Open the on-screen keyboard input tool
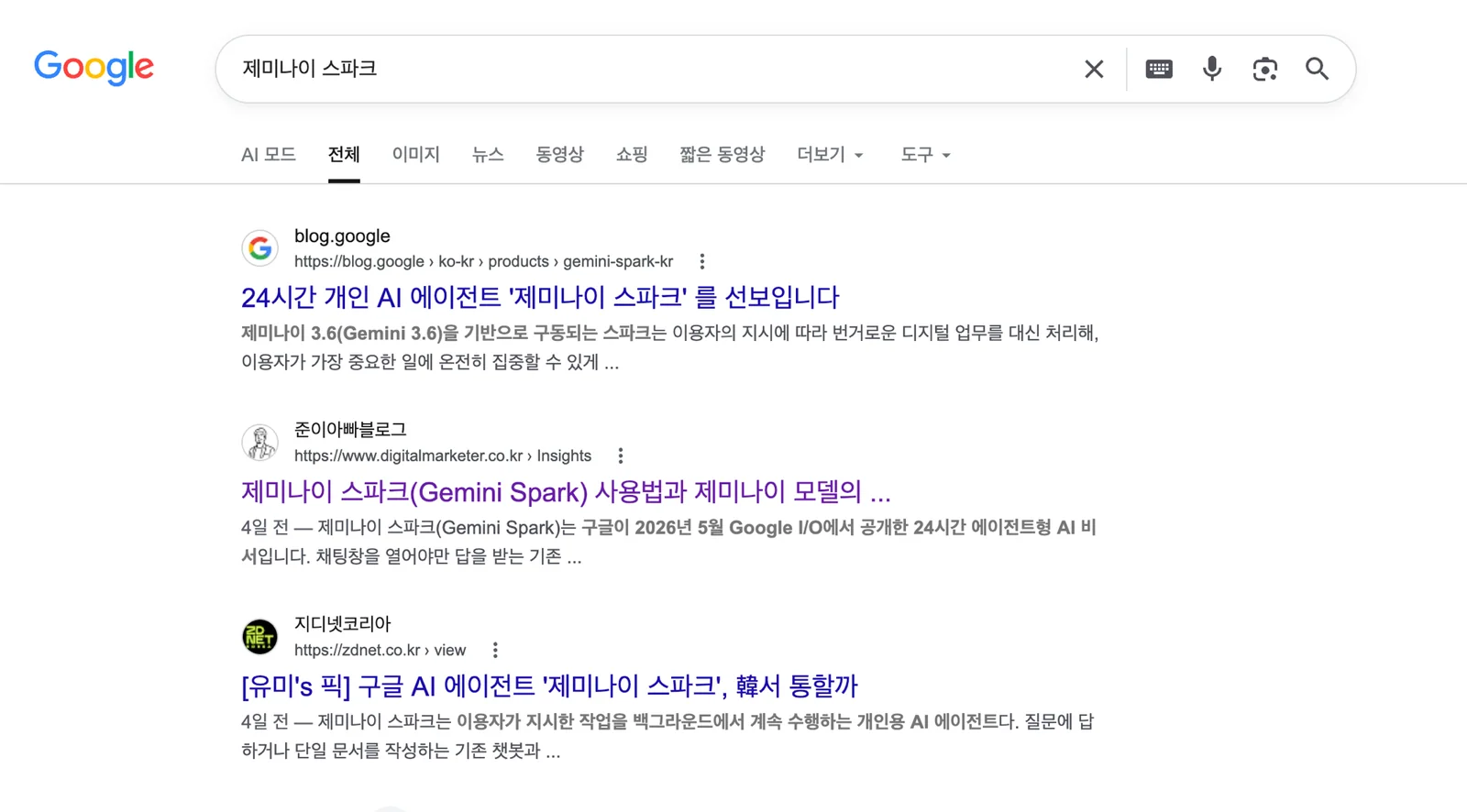This screenshot has width=1467, height=812. point(1159,69)
